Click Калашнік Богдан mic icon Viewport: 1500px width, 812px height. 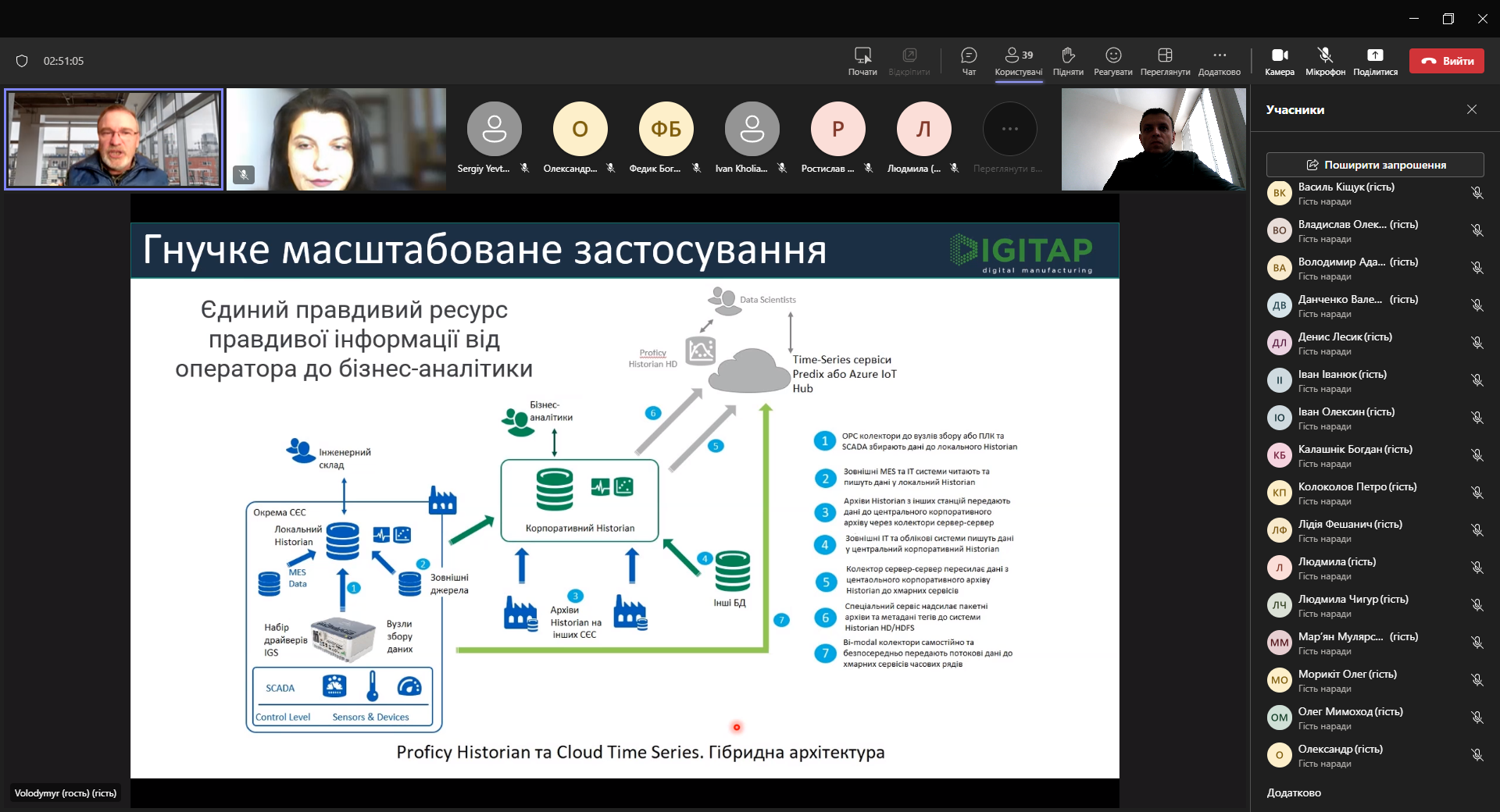pyautogui.click(x=1477, y=455)
